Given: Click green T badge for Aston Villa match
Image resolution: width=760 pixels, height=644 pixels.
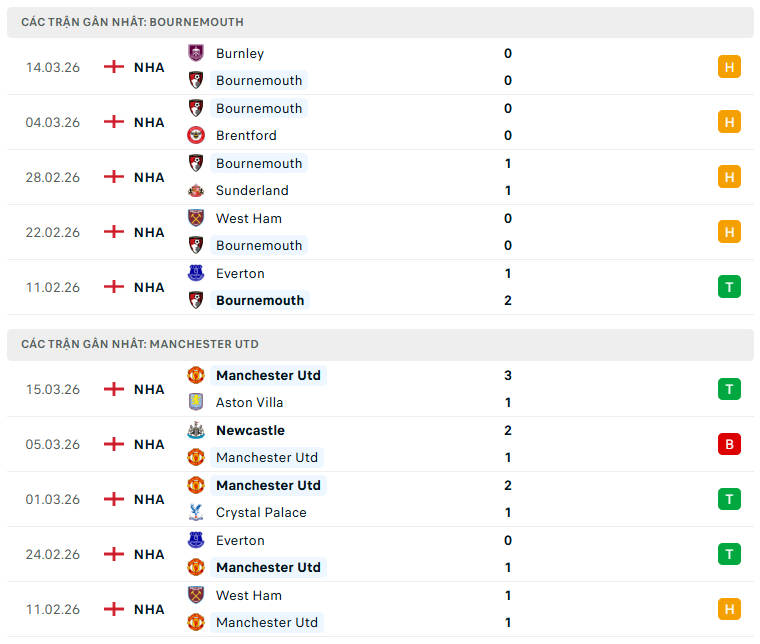Looking at the screenshot, I should pos(729,389).
